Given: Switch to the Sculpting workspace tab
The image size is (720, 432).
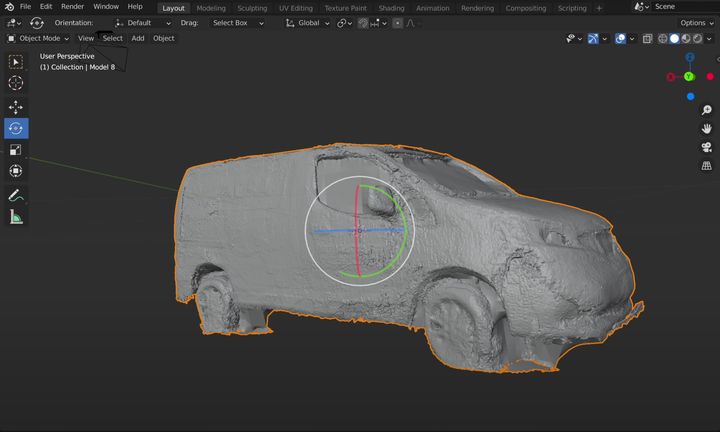Looking at the screenshot, I should click(x=252, y=8).
